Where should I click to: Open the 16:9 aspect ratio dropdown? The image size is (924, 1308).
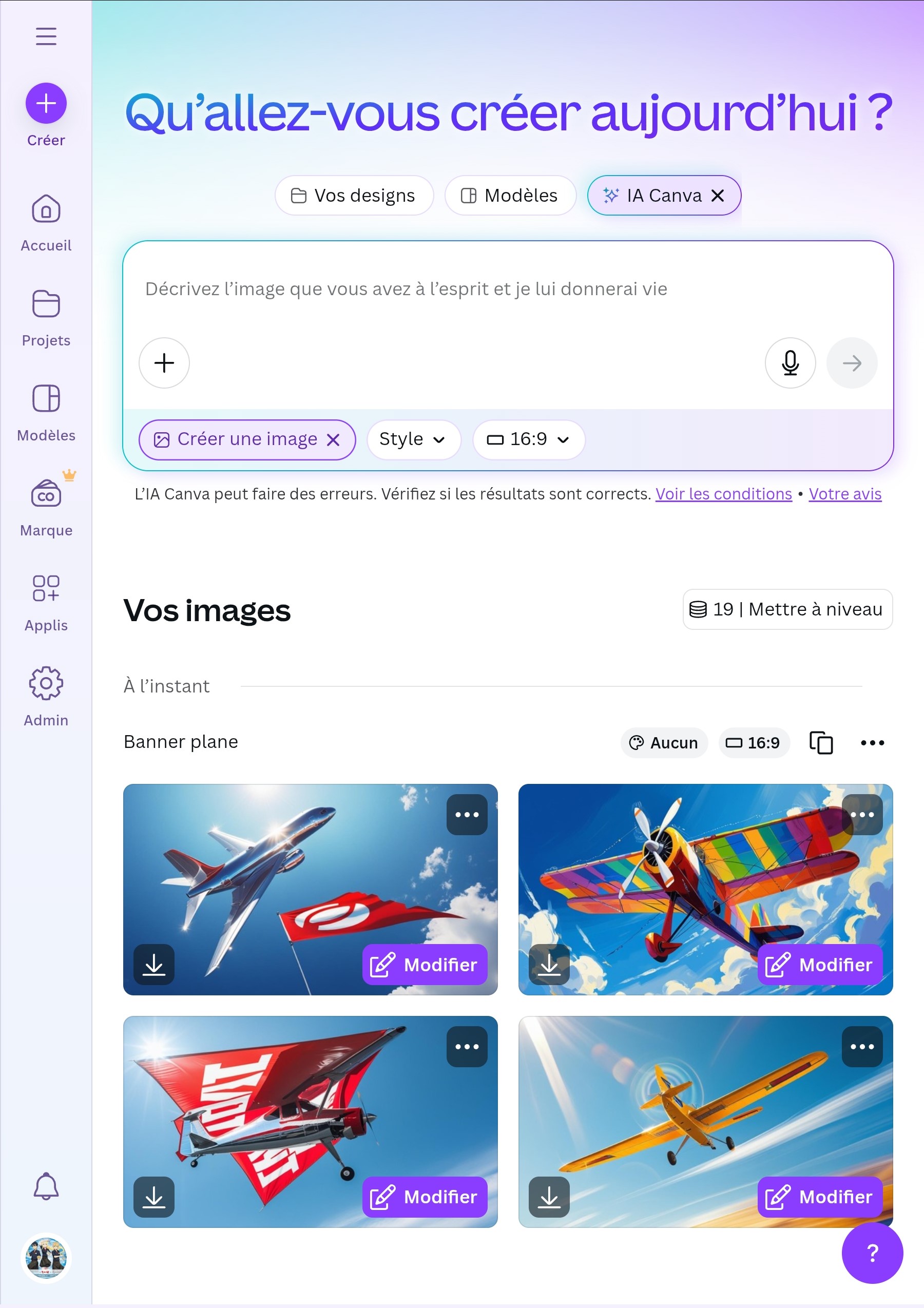pos(528,439)
